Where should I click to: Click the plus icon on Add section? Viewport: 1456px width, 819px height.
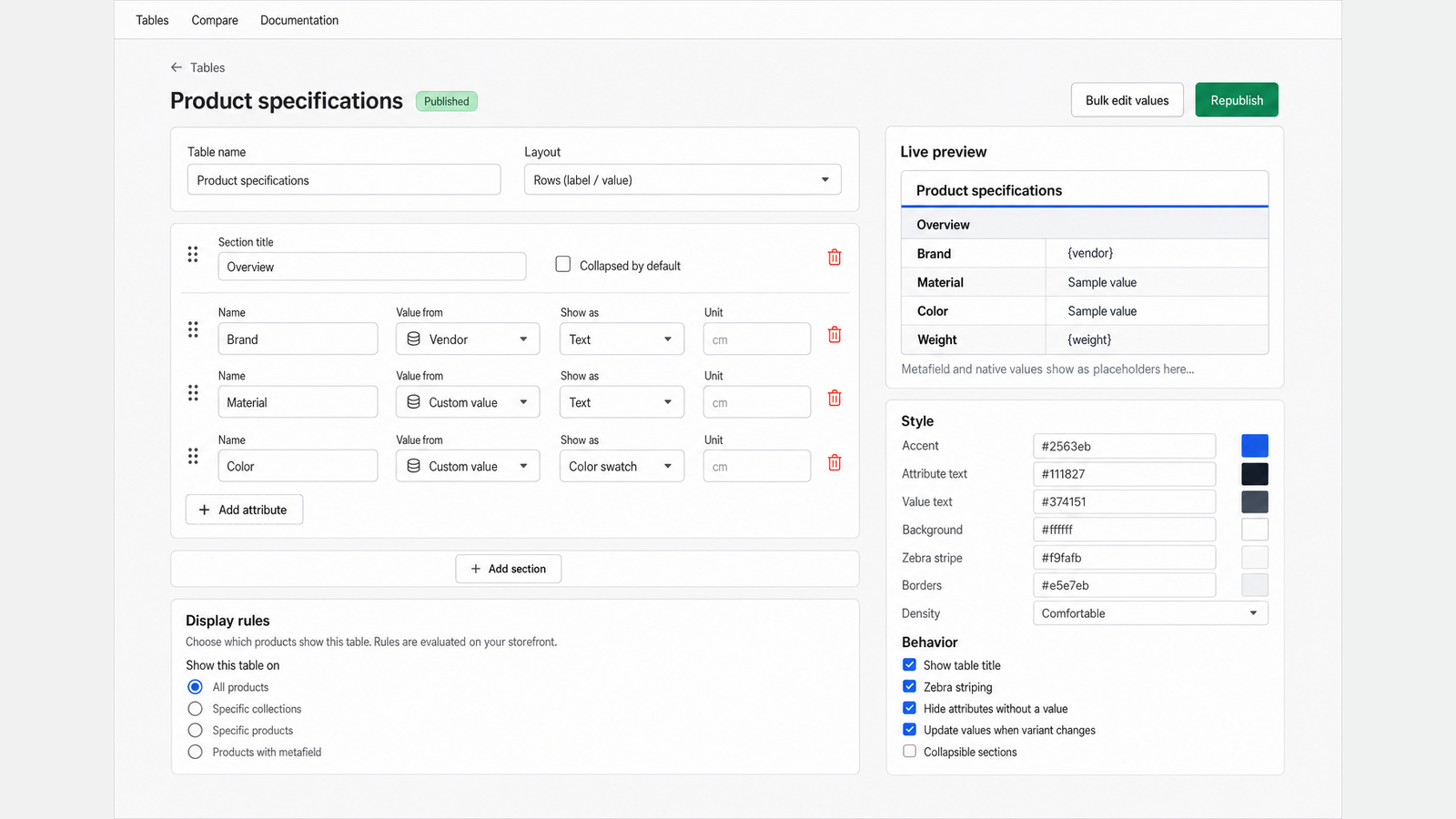pyautogui.click(x=475, y=569)
